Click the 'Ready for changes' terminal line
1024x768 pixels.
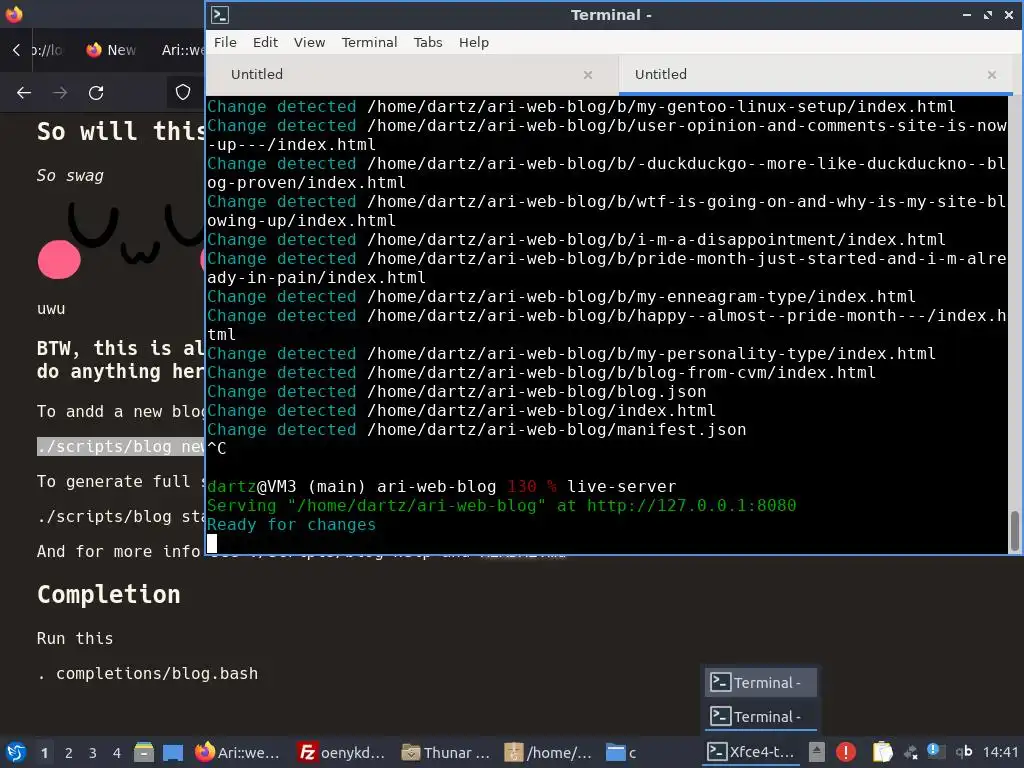291,524
